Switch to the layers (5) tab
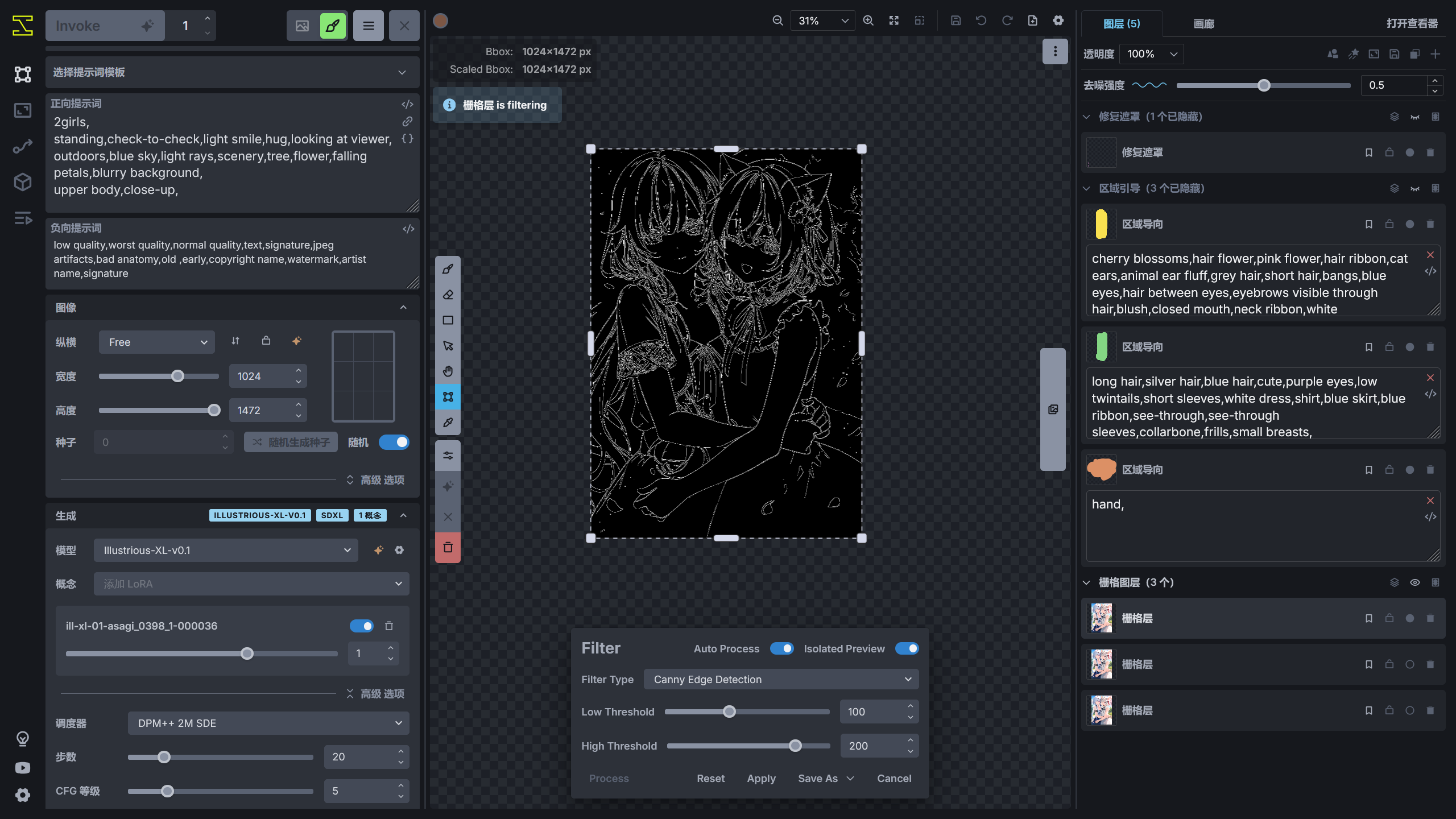Viewport: 1456px width, 819px height. point(1121,24)
